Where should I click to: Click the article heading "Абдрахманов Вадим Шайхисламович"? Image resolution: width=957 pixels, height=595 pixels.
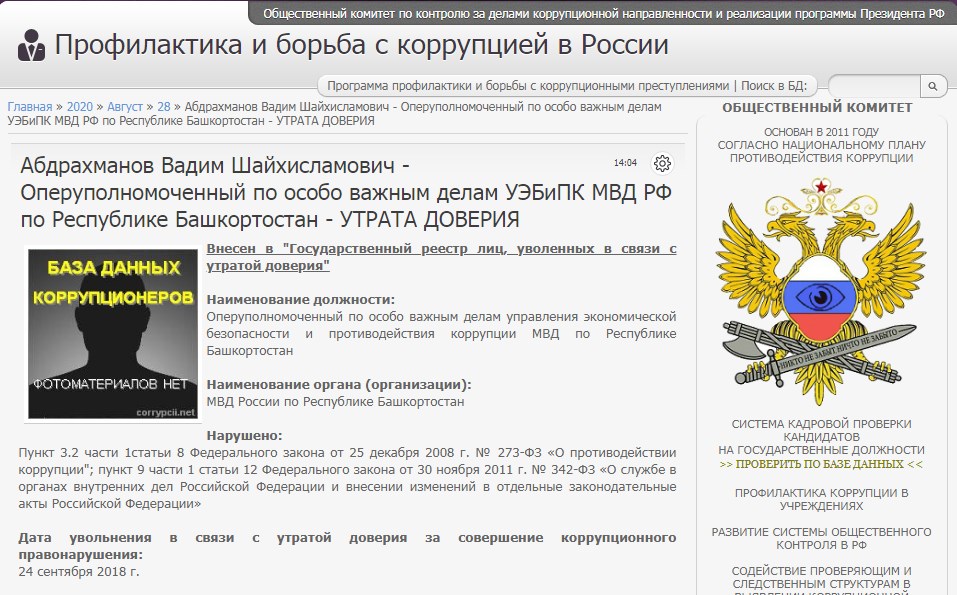(208, 165)
